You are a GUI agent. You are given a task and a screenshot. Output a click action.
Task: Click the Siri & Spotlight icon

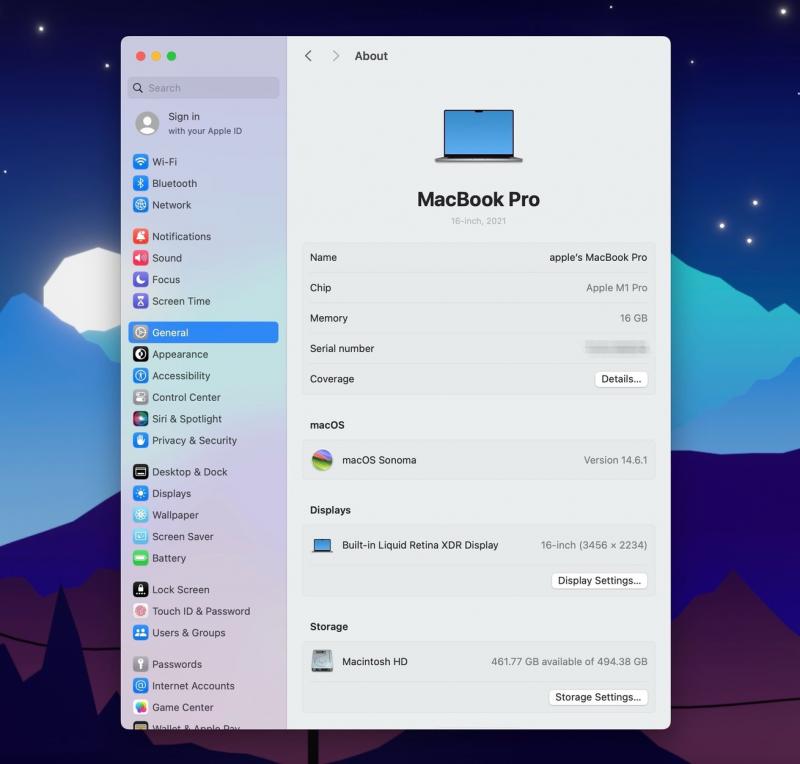click(x=140, y=418)
